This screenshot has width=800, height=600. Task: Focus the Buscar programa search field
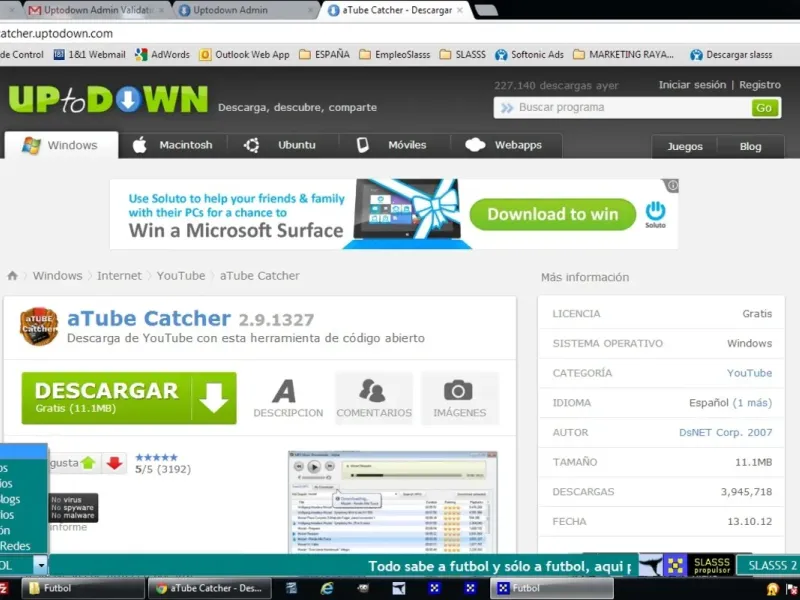click(x=622, y=108)
